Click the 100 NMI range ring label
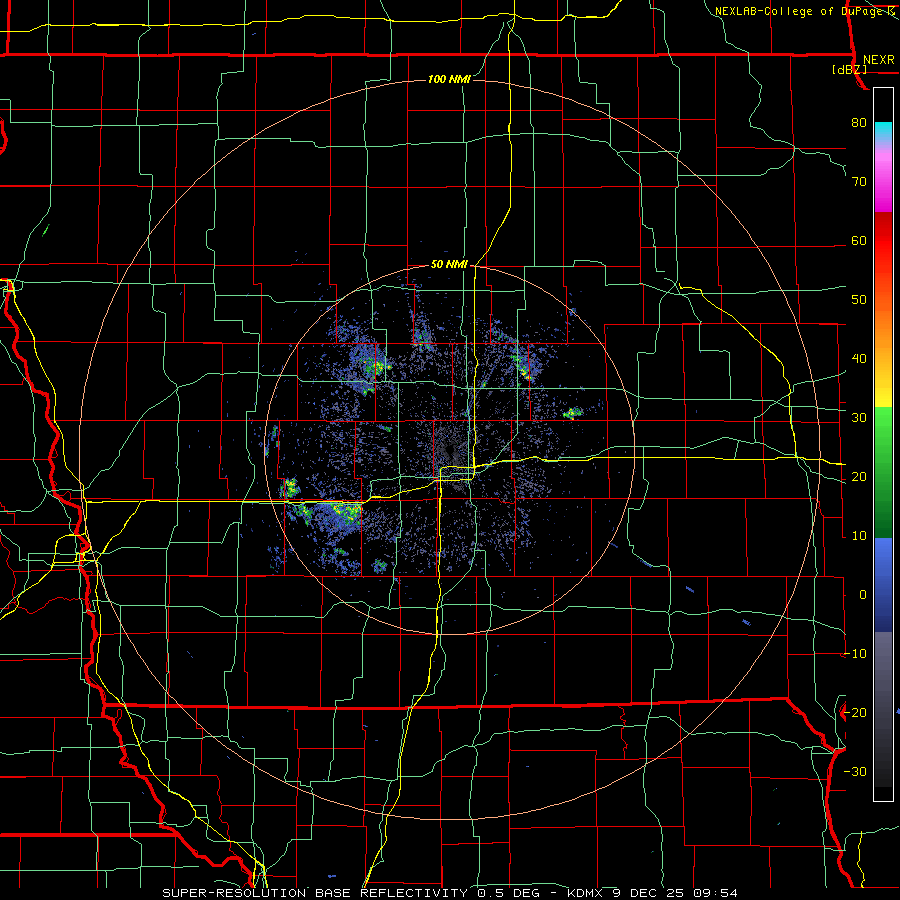900x900 pixels. [x=449, y=79]
